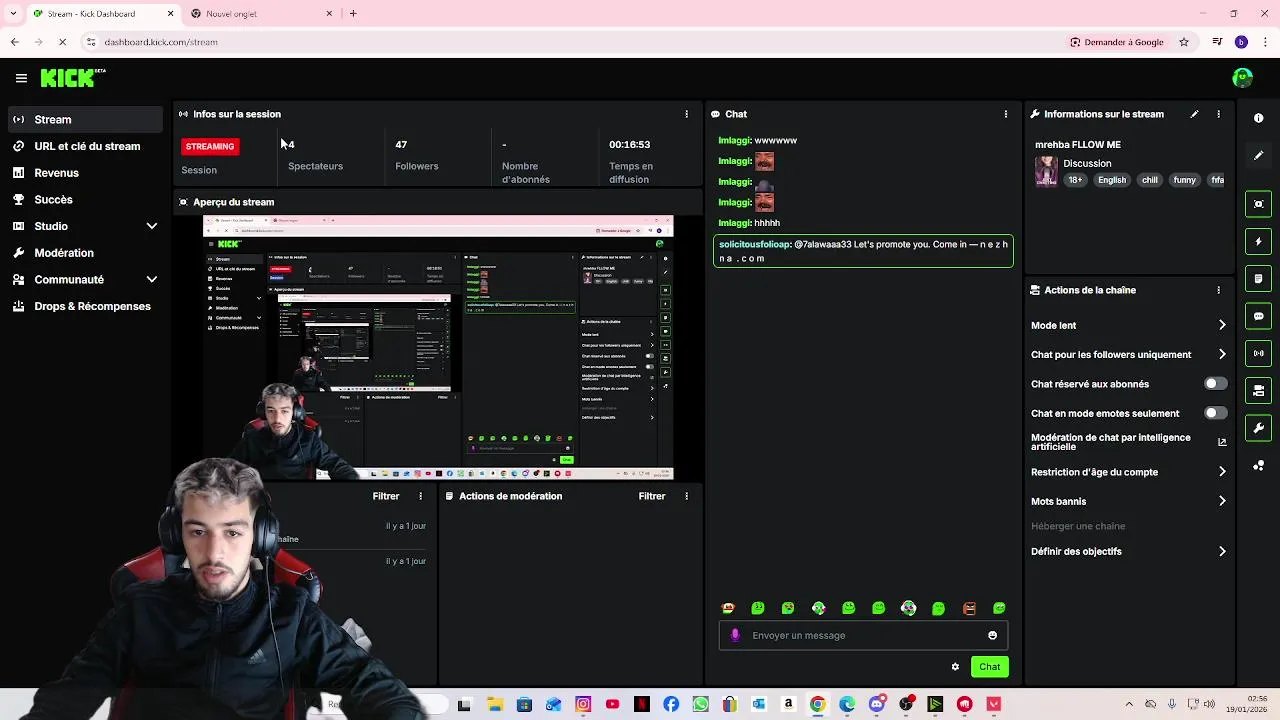Image resolution: width=1280 pixels, height=720 pixels.
Task: Open options menu of Informations sur le stream
Action: (1218, 114)
